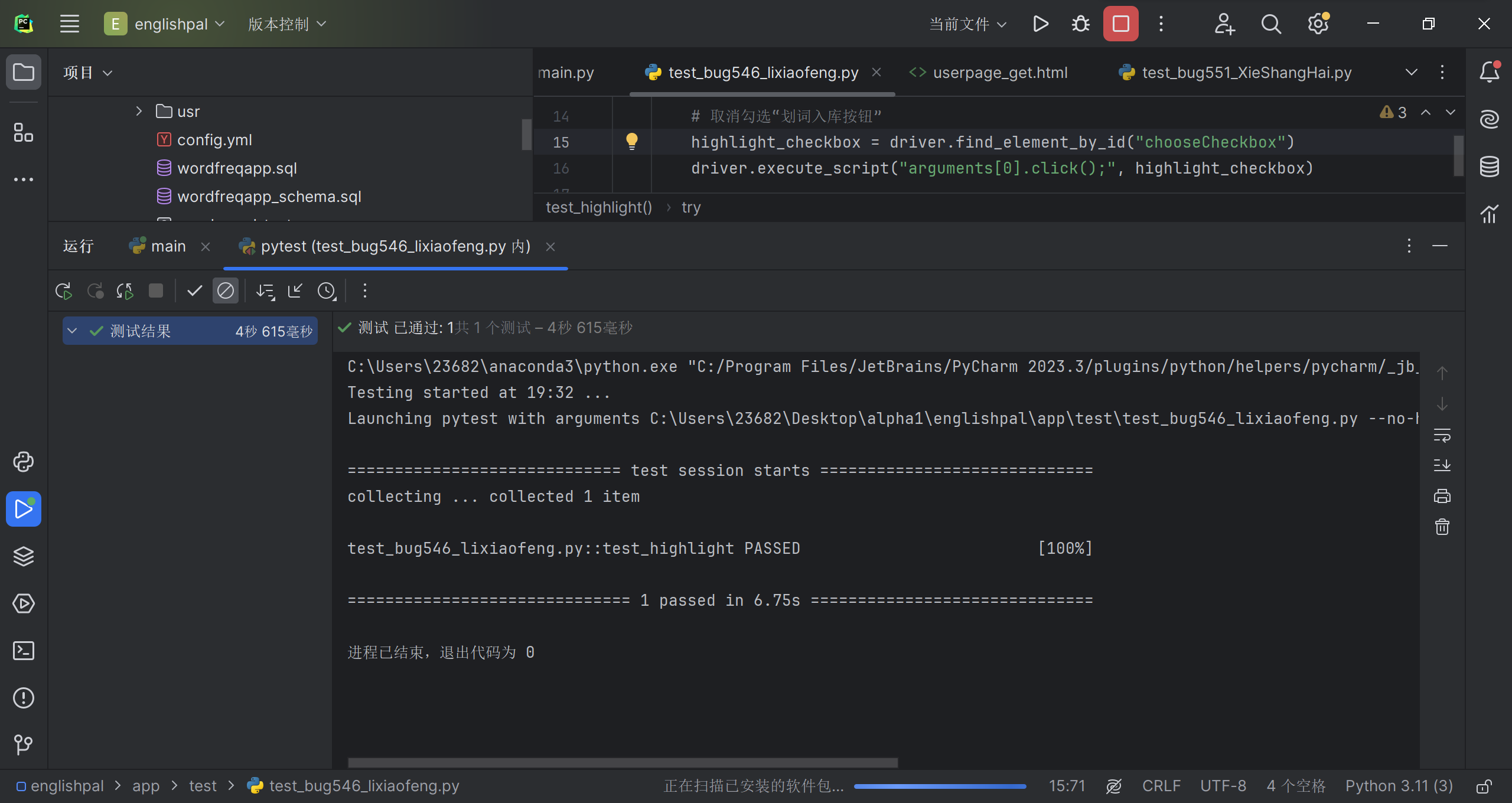Viewport: 1512px width, 803px height.
Task: Clear console output with trash icon
Action: [x=1442, y=527]
